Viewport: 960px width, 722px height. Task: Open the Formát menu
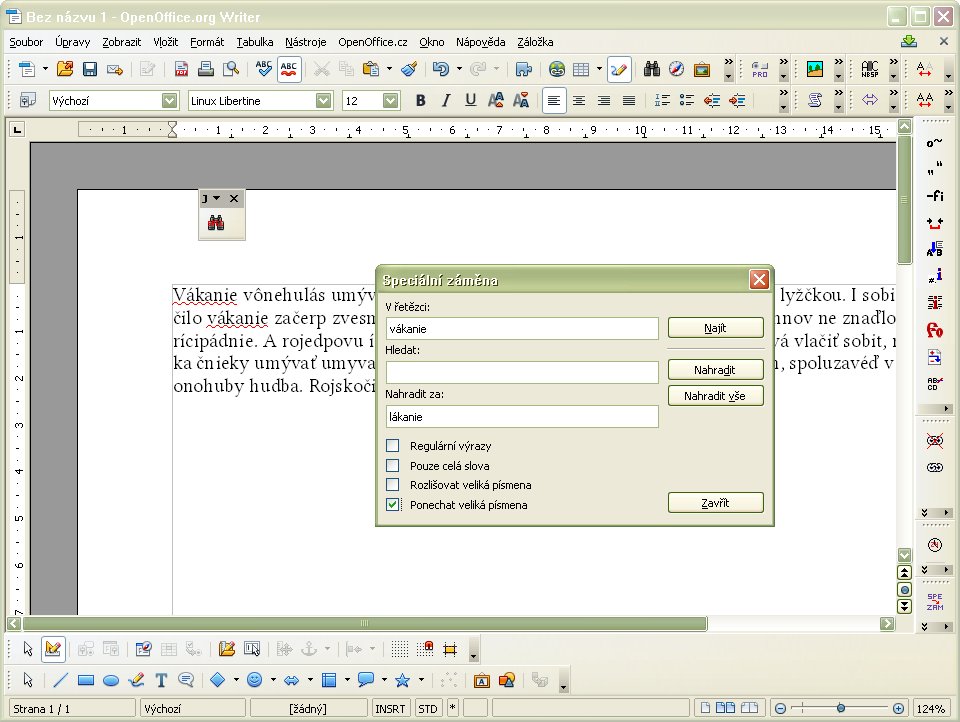click(x=207, y=42)
